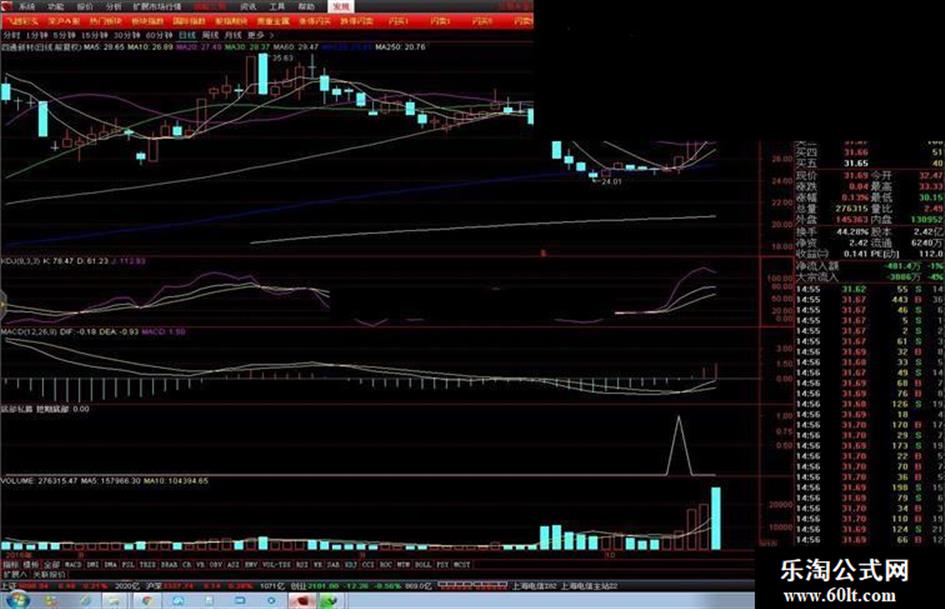Image resolution: width=945 pixels, height=609 pixels.
Task: Apply the RSI indicator tab
Action: tap(301, 565)
